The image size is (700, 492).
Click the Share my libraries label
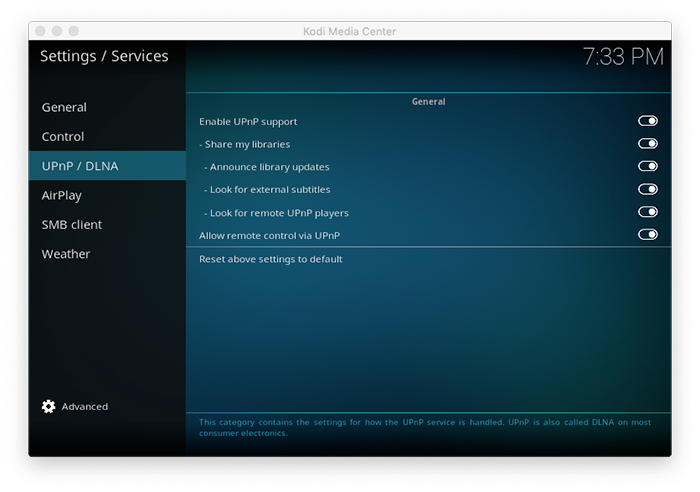245,144
